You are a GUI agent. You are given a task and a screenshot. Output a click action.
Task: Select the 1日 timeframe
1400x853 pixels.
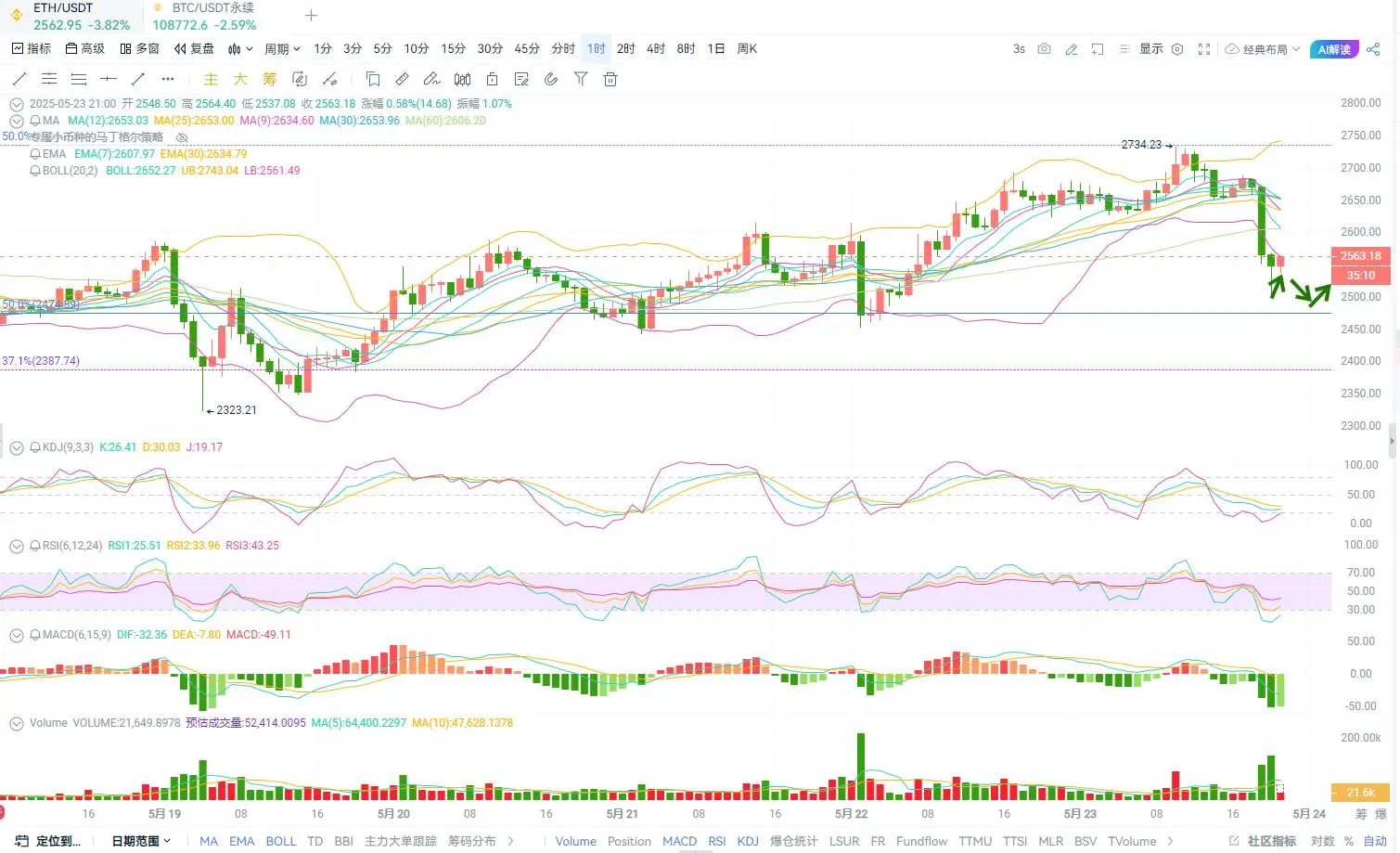click(716, 49)
